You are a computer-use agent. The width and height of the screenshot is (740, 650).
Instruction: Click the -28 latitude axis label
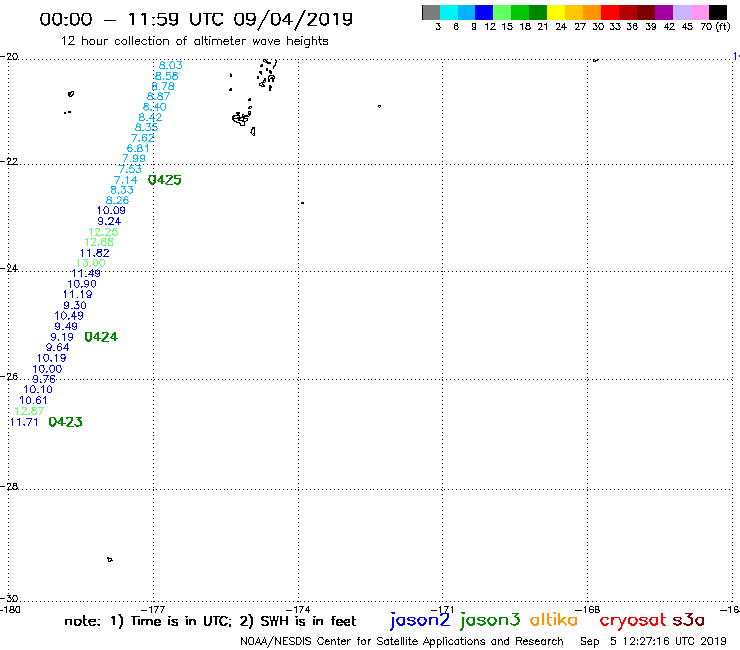tap(9, 486)
